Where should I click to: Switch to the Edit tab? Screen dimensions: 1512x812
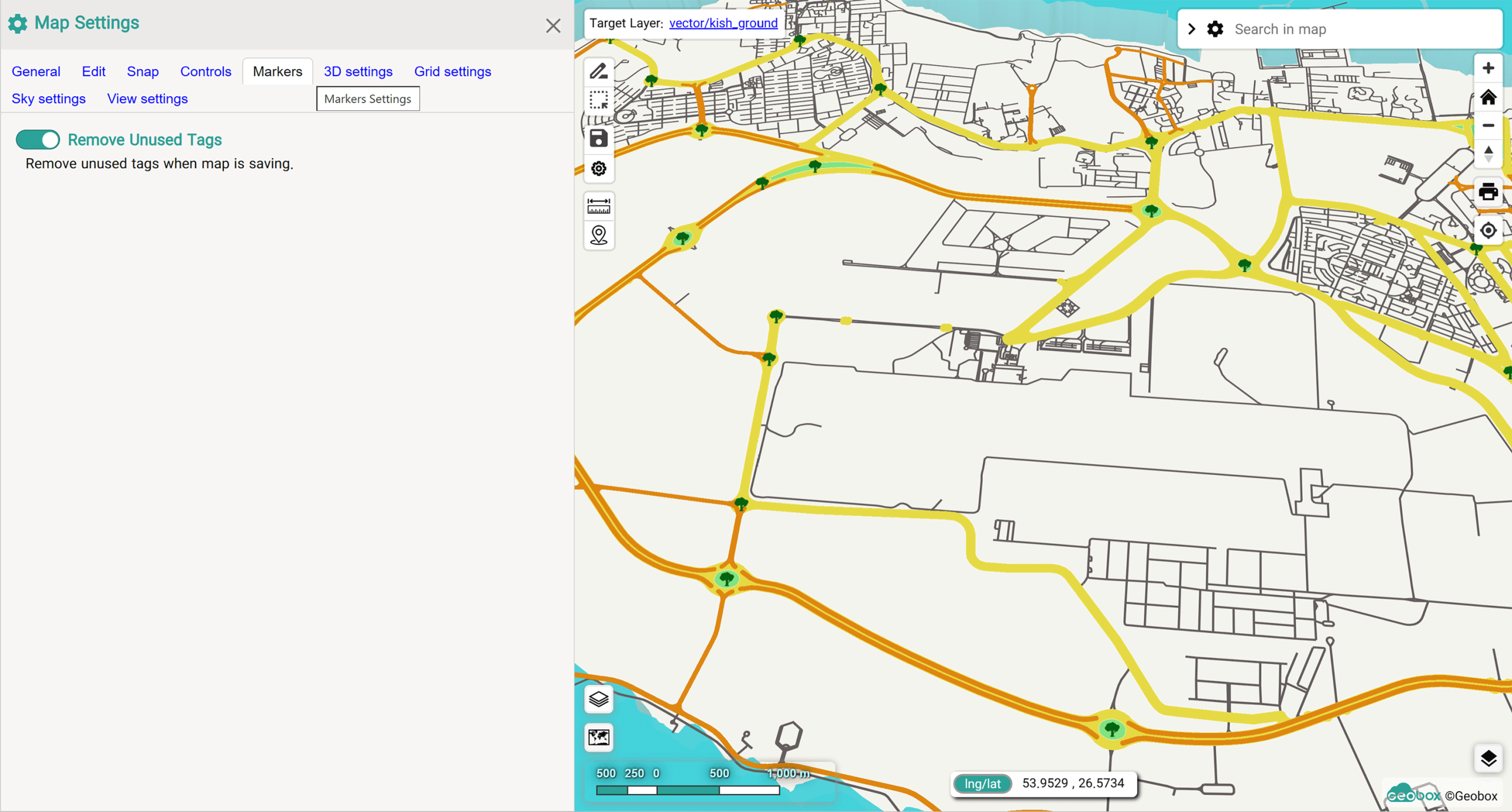click(93, 71)
